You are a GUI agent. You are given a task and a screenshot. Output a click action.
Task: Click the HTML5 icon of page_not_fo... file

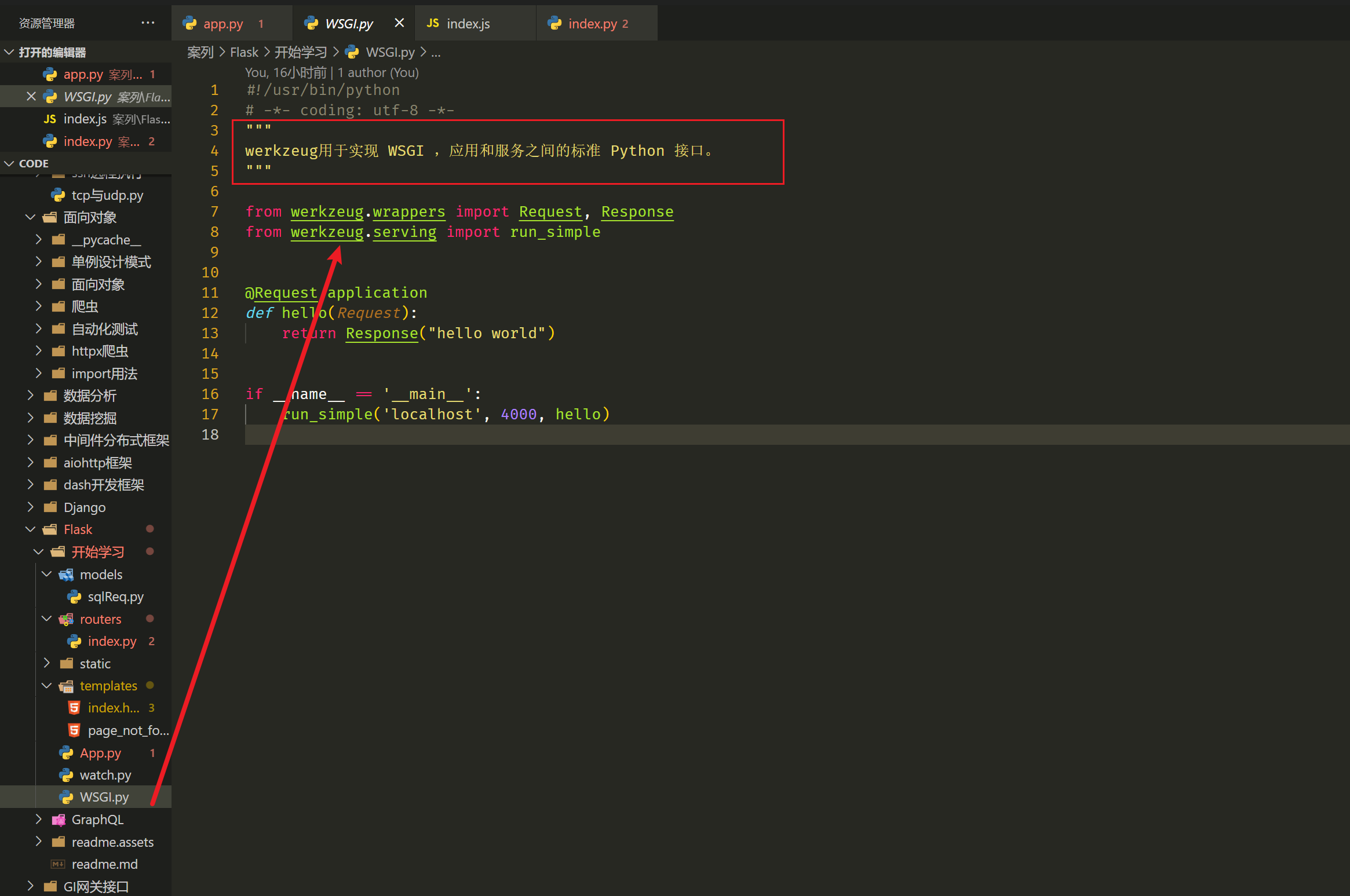74,730
